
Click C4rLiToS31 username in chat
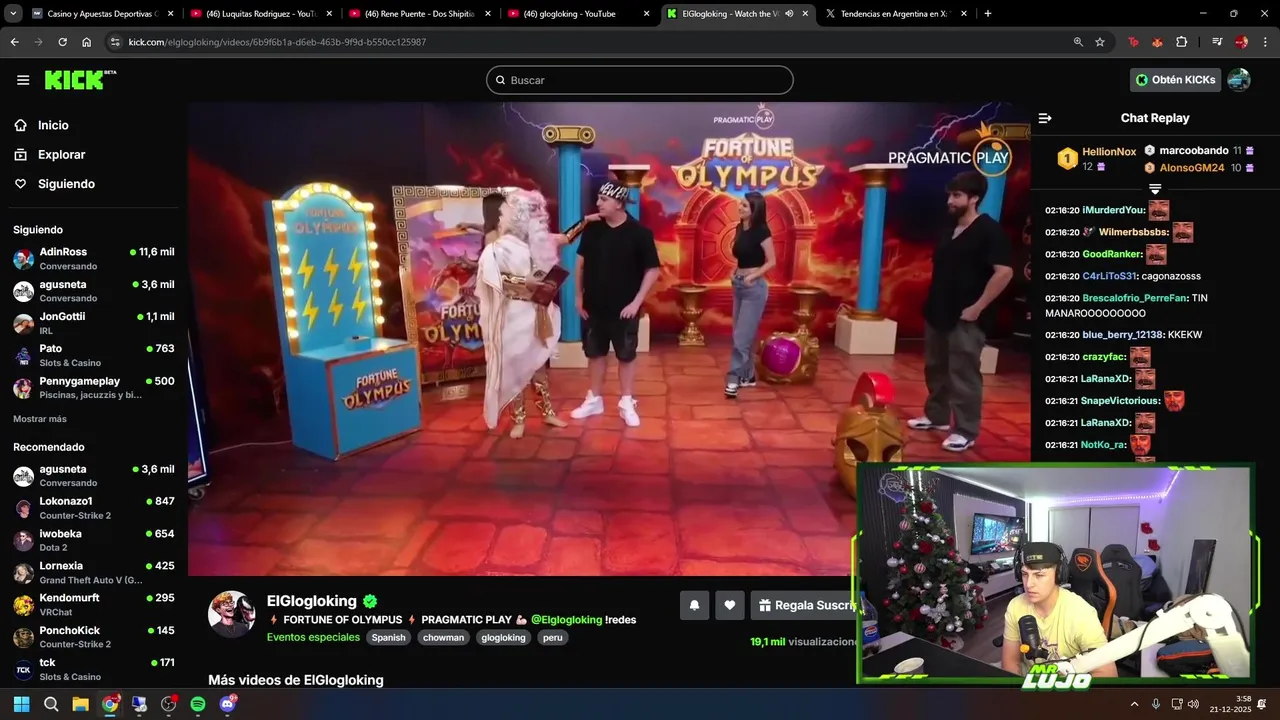1109,276
